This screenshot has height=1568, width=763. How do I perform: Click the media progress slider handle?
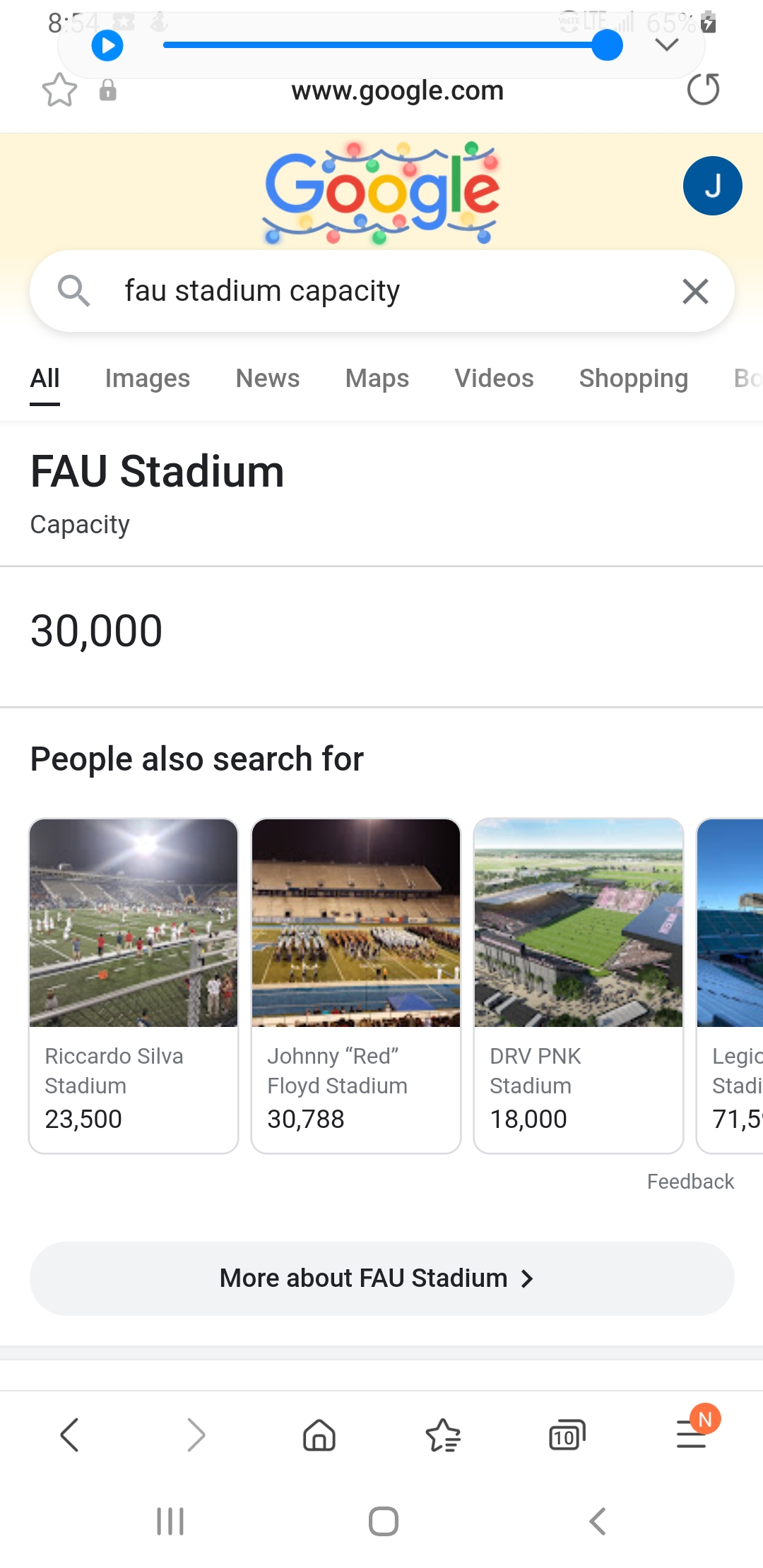pos(607,45)
